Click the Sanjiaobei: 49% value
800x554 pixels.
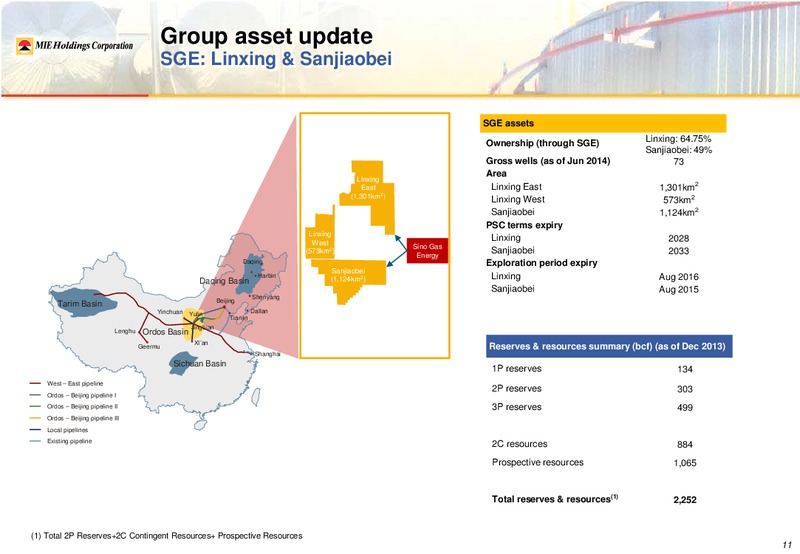point(678,150)
